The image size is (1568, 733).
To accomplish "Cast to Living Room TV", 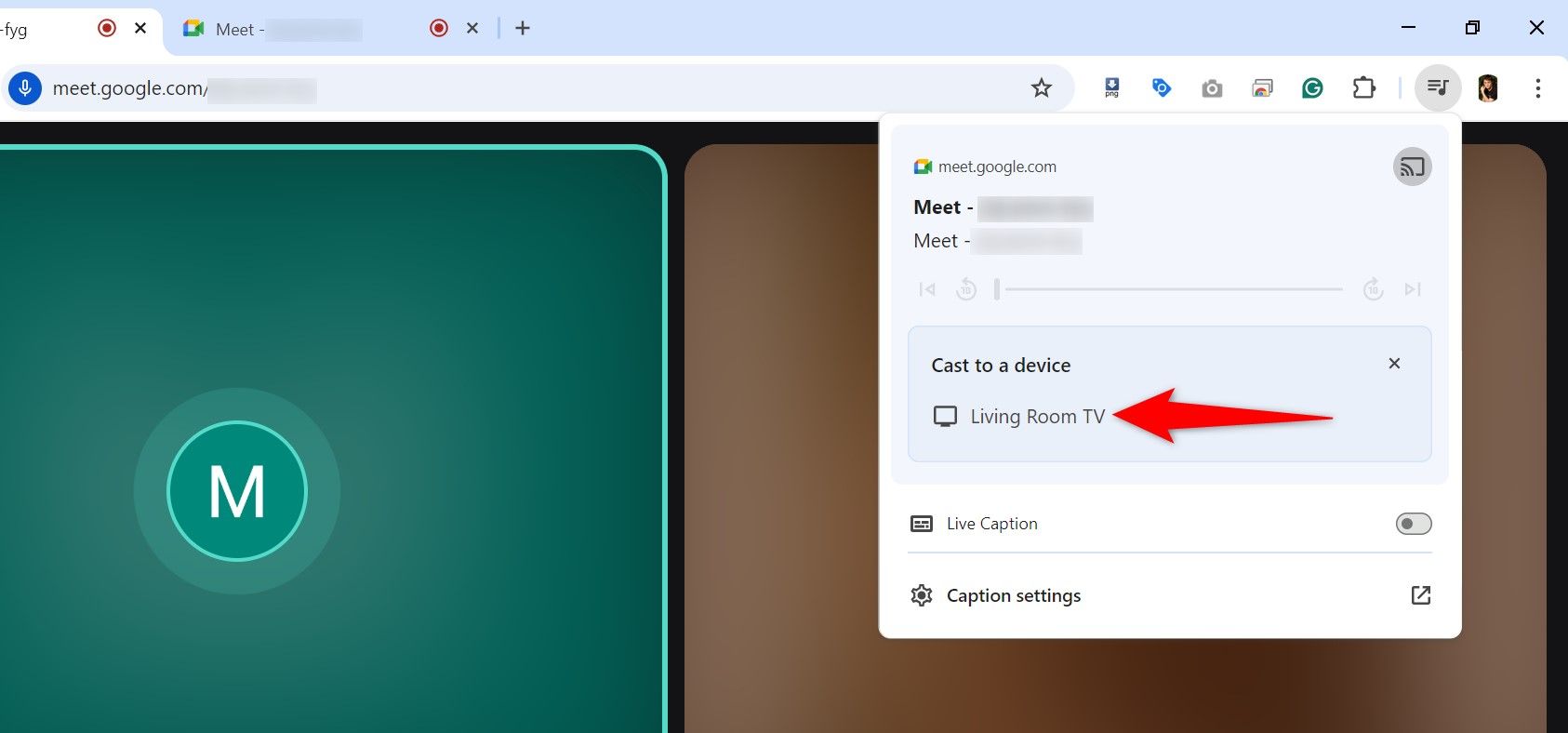I will coord(1036,417).
